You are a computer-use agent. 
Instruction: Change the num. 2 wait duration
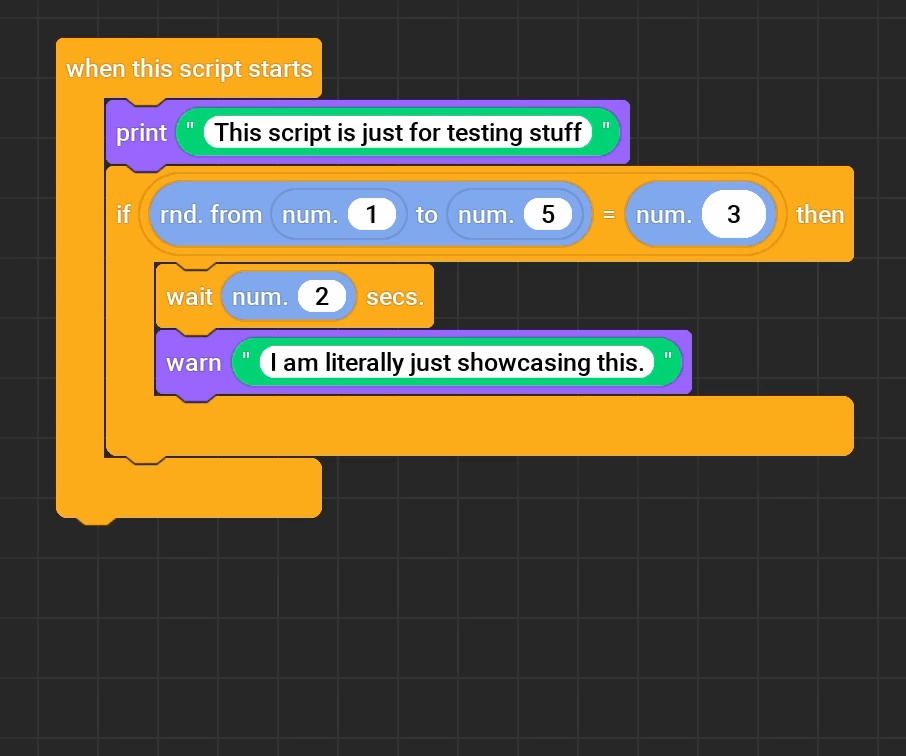[x=321, y=296]
